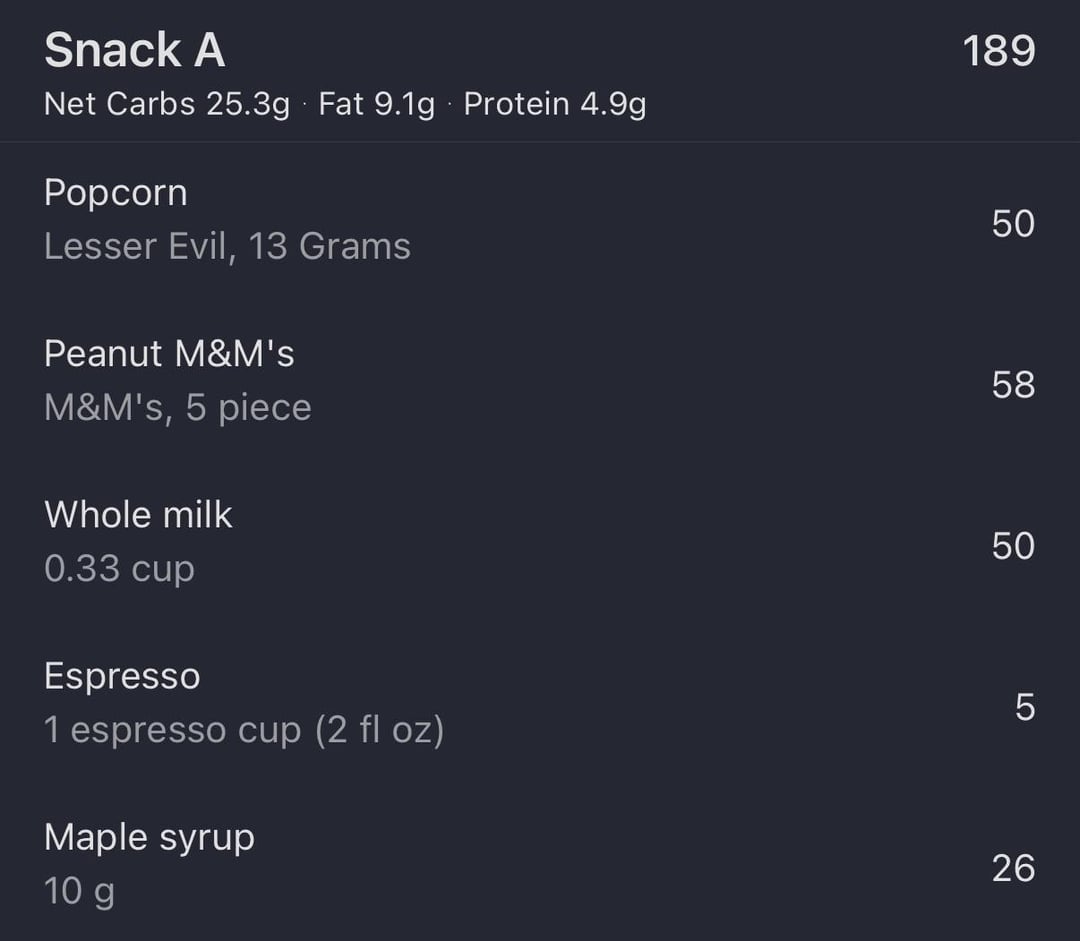Click the Popcorn calorie count of 50
1080x941 pixels.
click(1012, 223)
